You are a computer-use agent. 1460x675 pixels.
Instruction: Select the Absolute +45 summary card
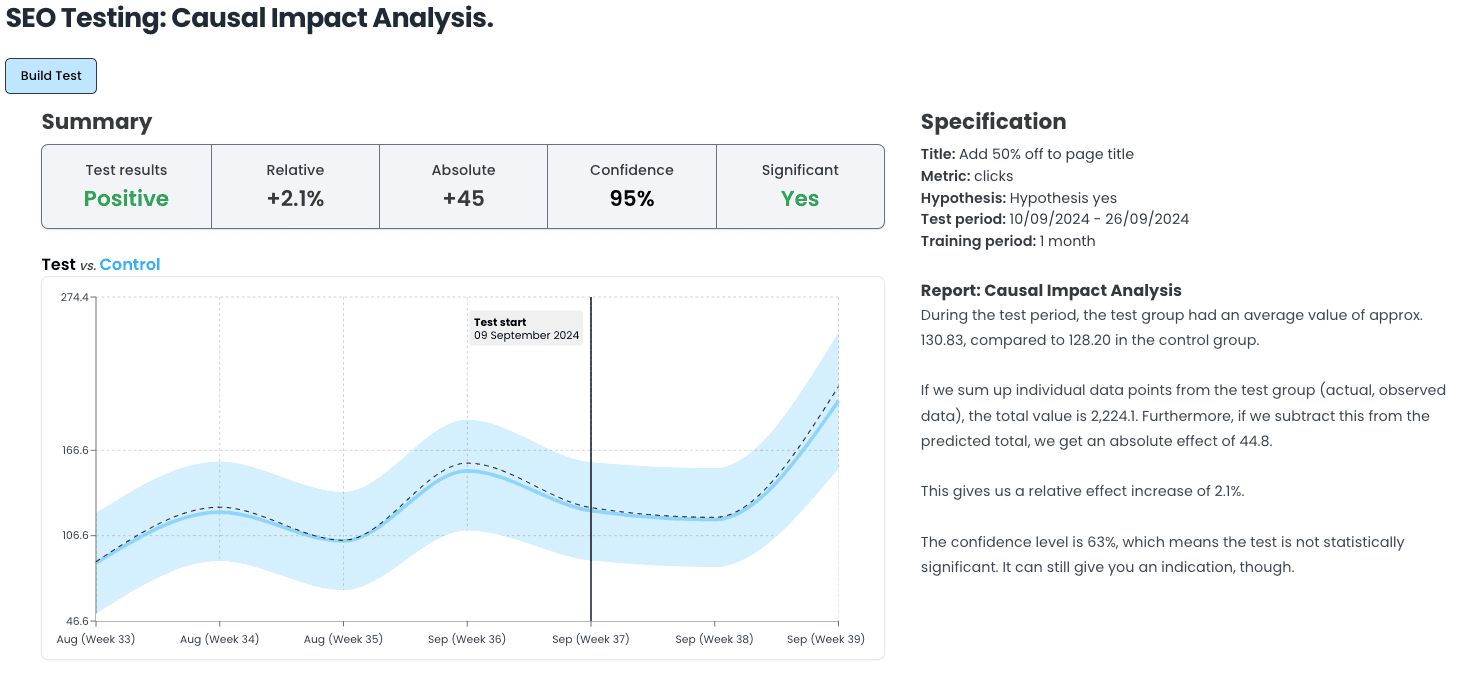463,186
